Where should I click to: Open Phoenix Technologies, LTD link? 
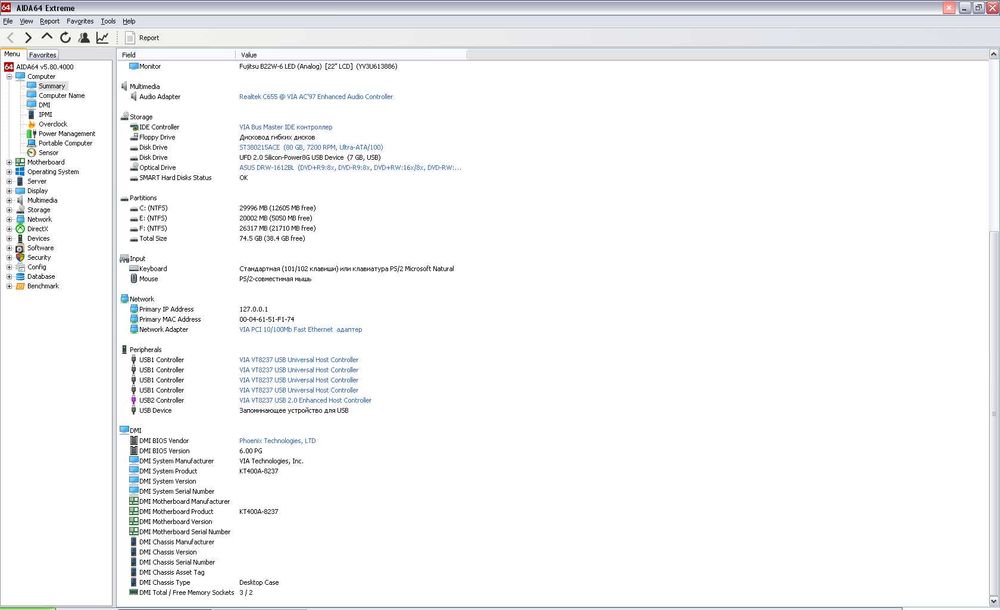point(277,440)
